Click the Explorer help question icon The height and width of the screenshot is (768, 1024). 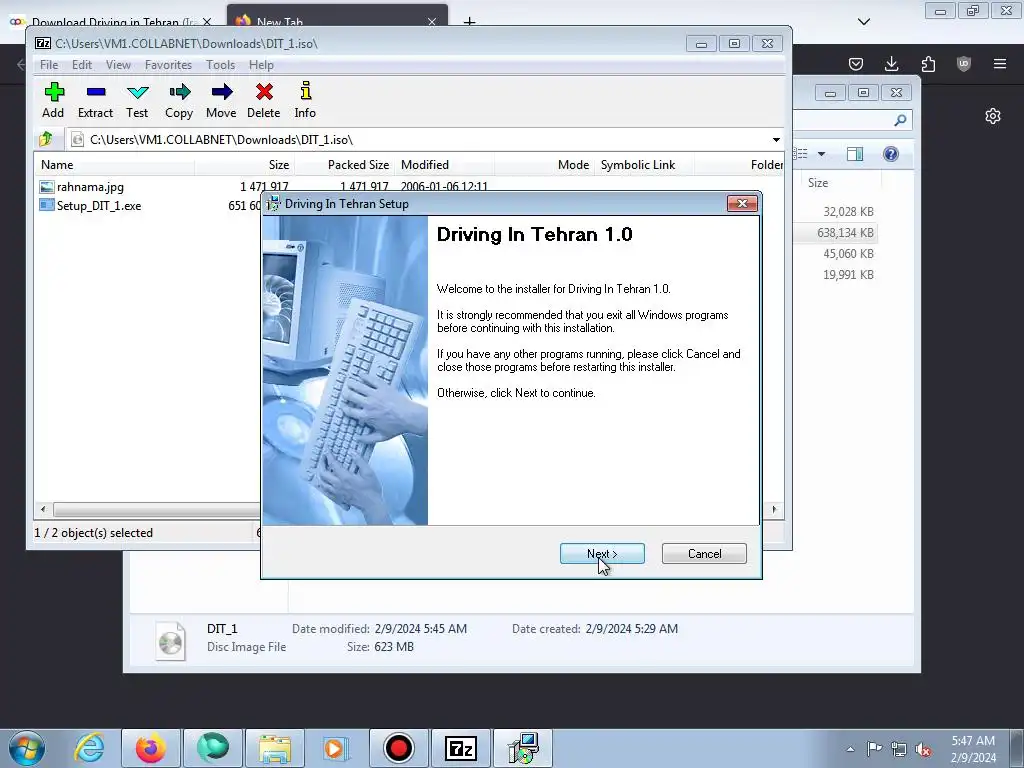891,154
